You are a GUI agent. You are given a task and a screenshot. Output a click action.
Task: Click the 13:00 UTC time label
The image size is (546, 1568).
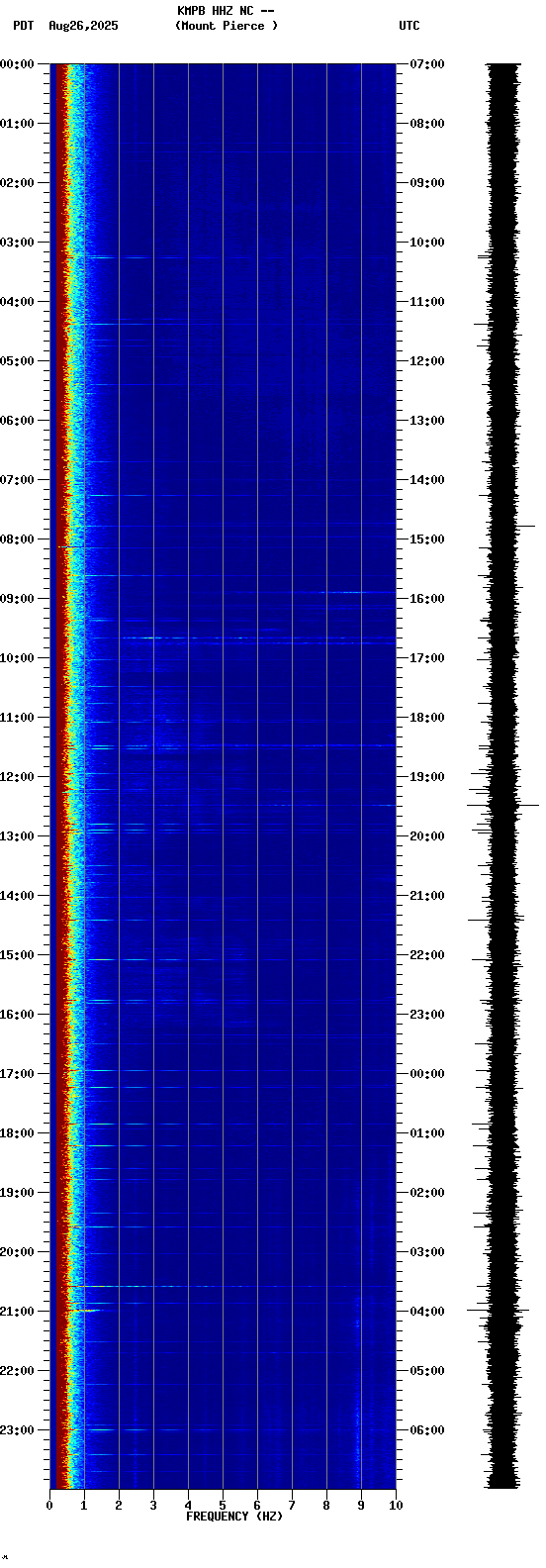(x=427, y=421)
